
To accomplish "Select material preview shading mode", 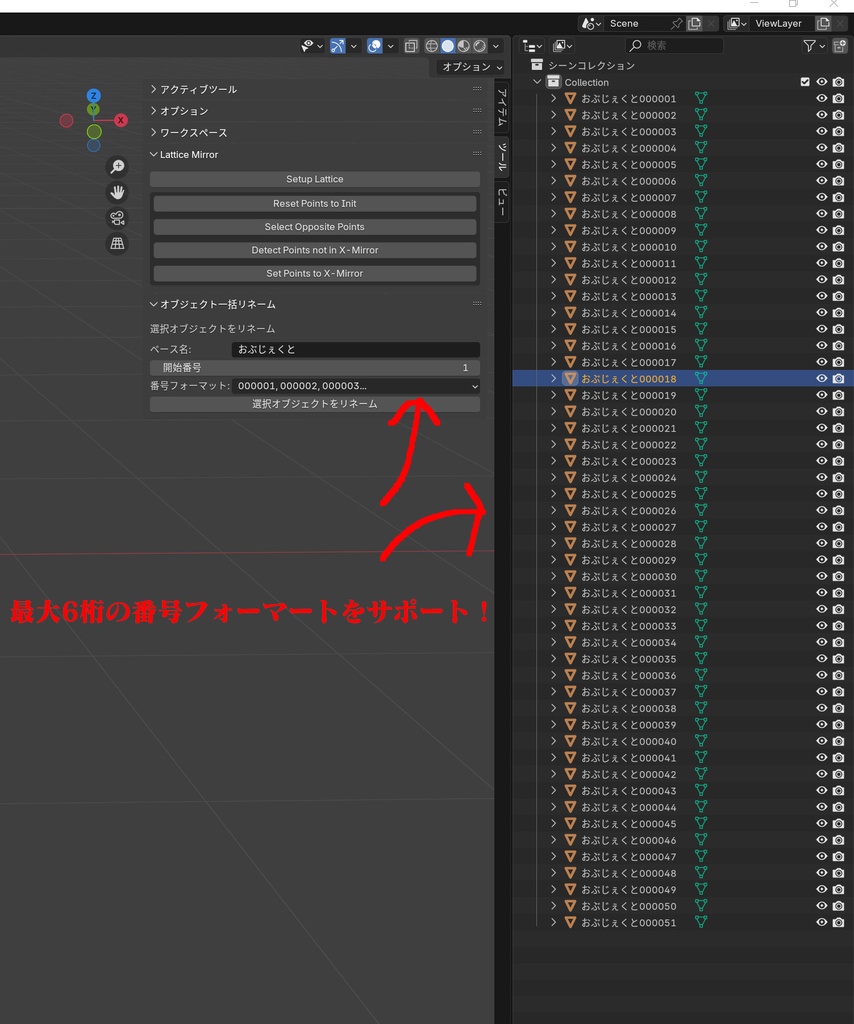I will pos(463,46).
